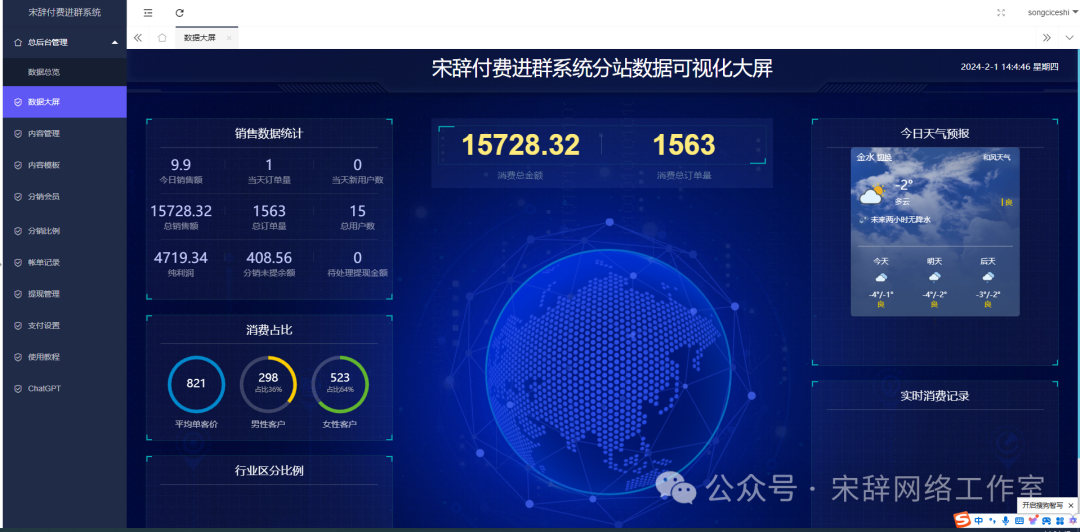The height and width of the screenshot is (532, 1080).
Task: Open 内容模板 in the sidebar
Action: [63, 165]
